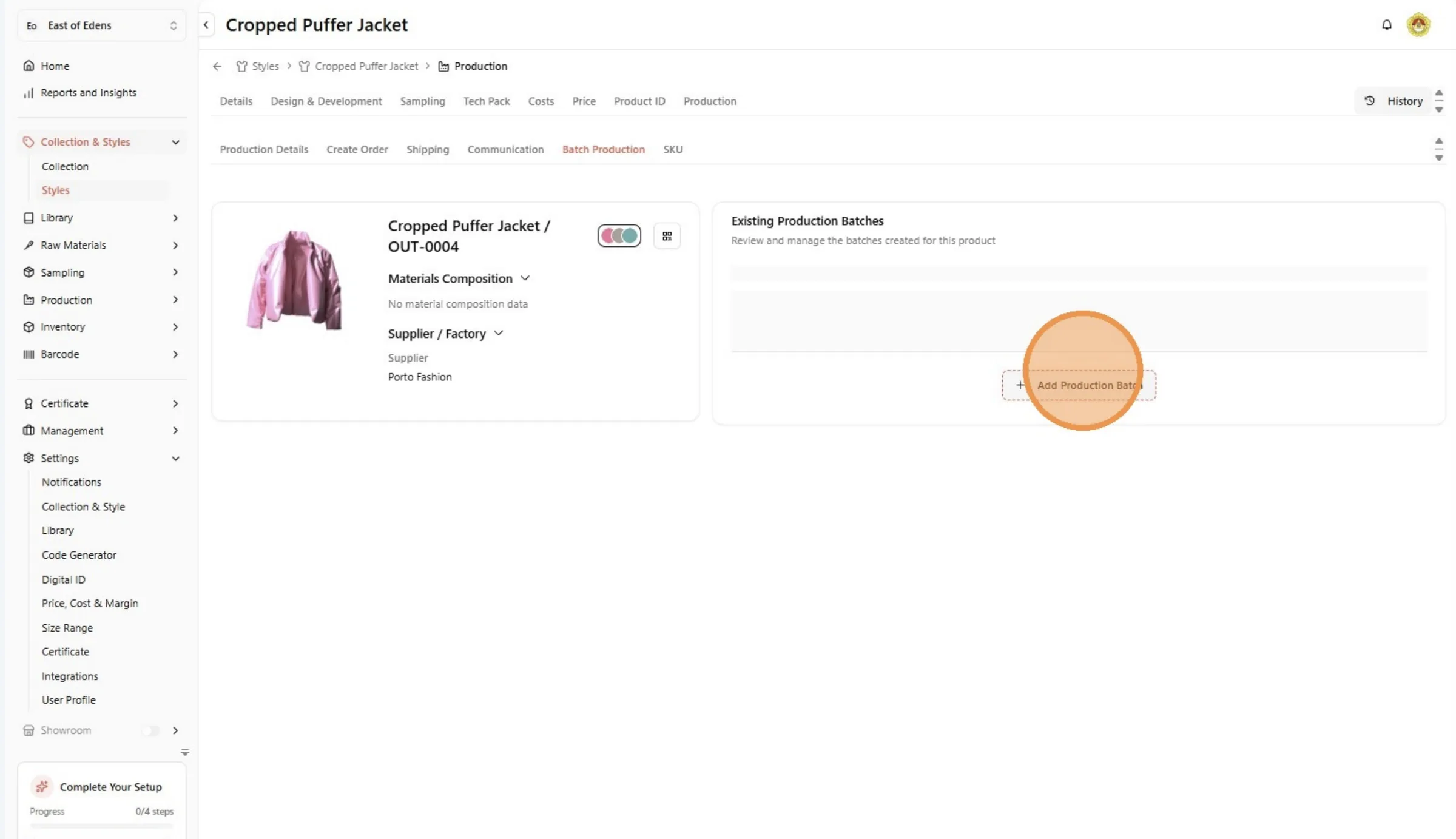Click the History clock icon
The height and width of the screenshot is (839, 1456).
click(1370, 101)
